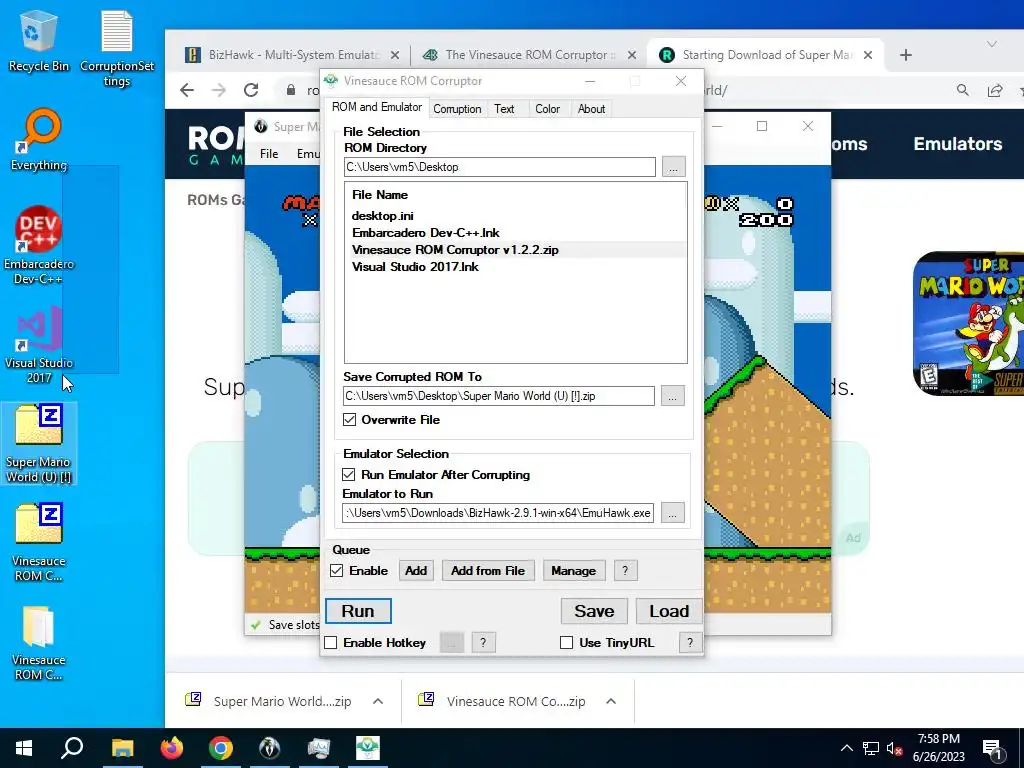Screen dimensions: 1024x768
Task: Click the muted volume tray icon
Action: 895,748
